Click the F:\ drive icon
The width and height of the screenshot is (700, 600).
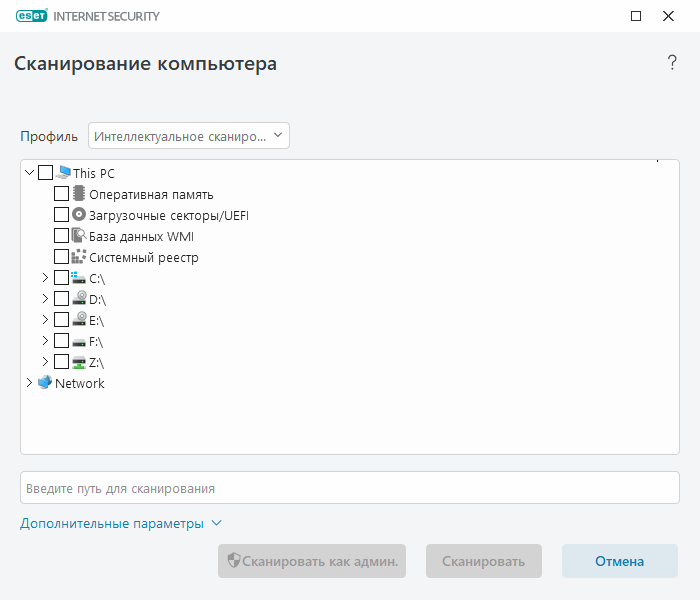click(x=79, y=343)
